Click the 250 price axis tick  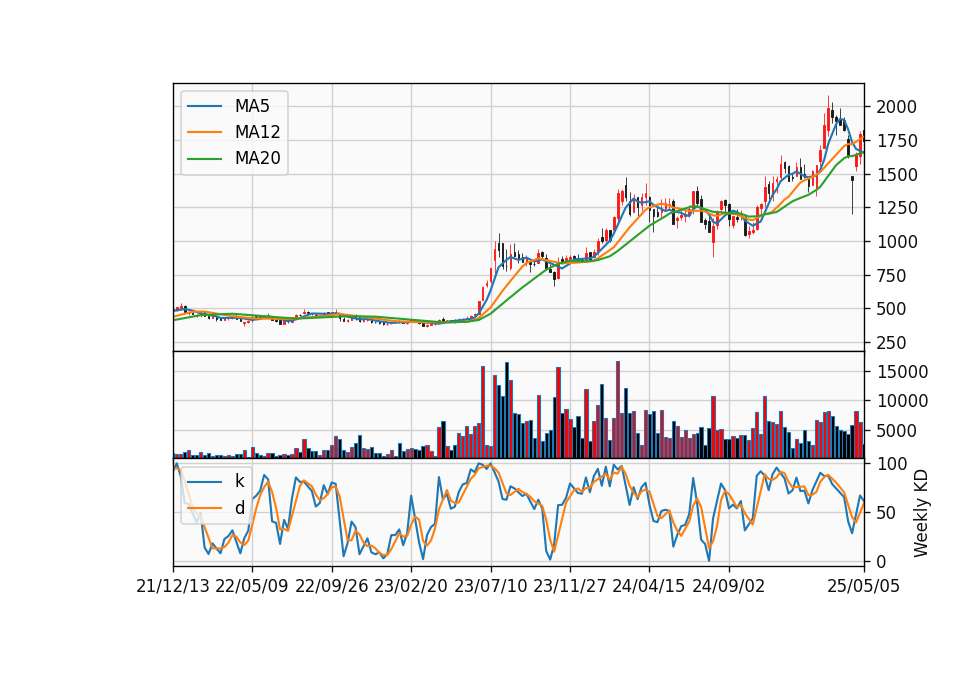pyautogui.click(x=891, y=343)
